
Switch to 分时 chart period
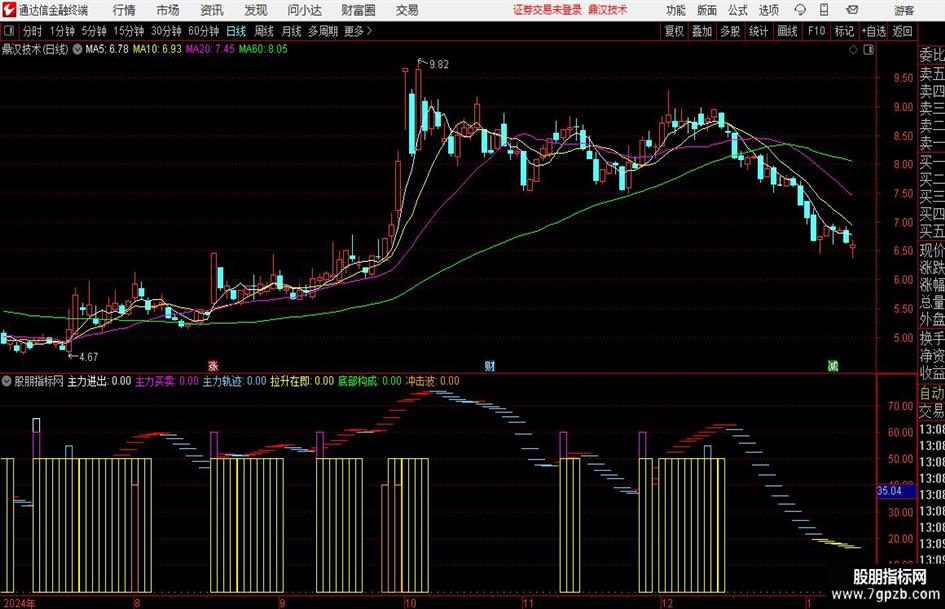pyautogui.click(x=33, y=31)
